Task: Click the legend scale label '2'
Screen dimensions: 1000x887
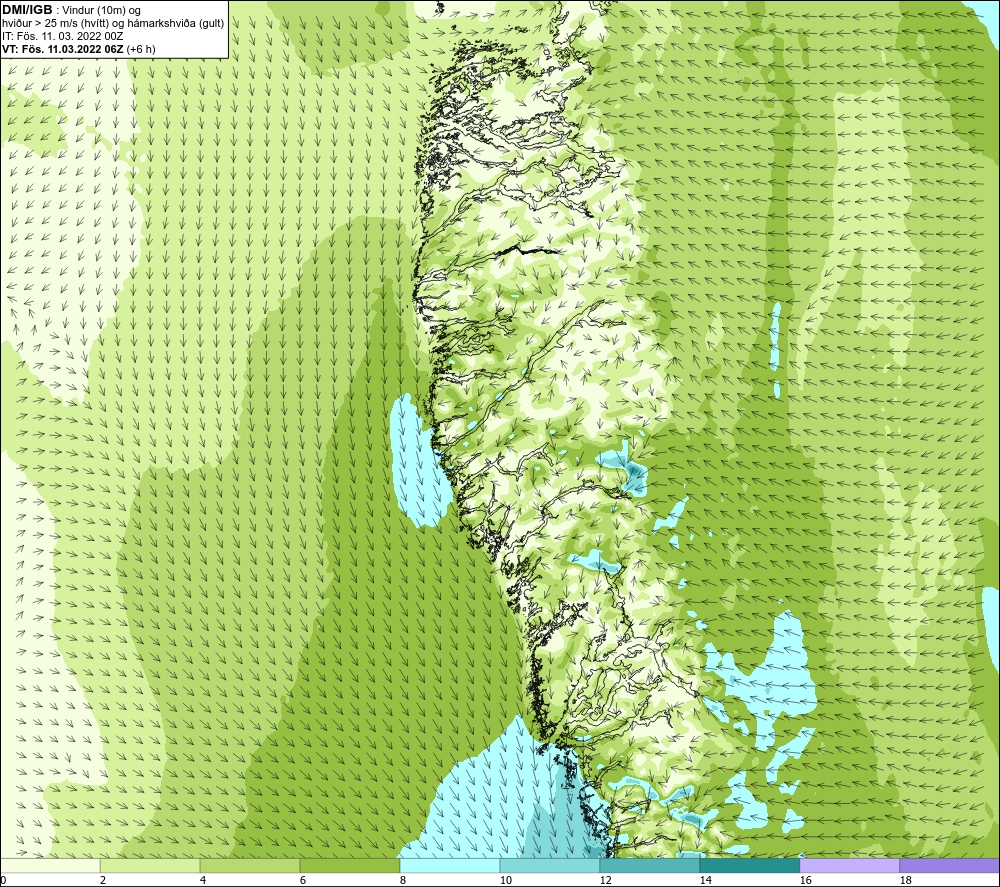Action: coord(103,881)
